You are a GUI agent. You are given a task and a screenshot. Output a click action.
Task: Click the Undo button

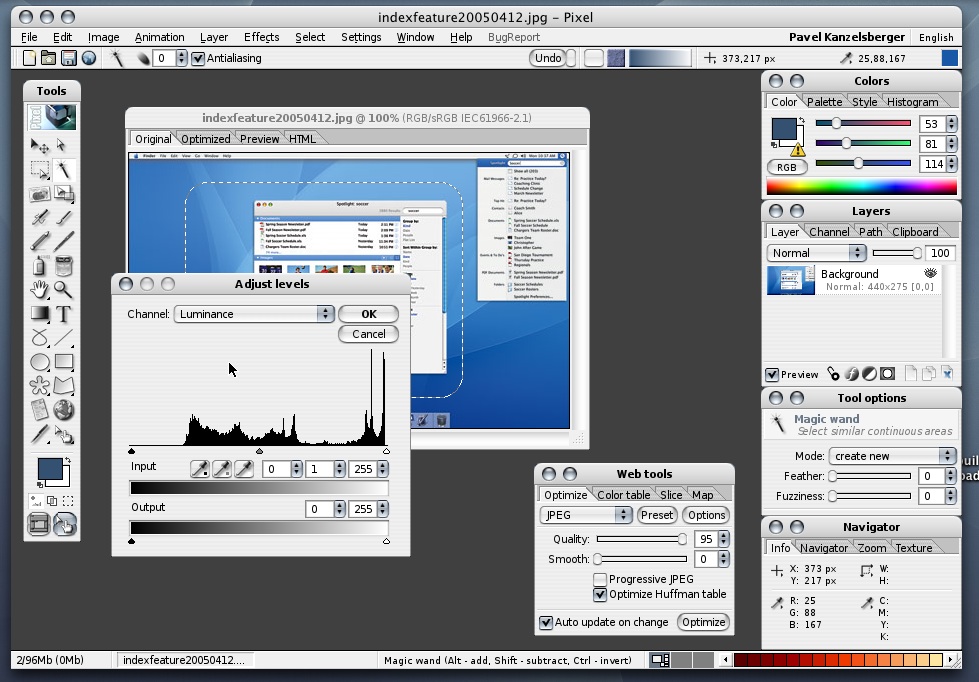pyautogui.click(x=548, y=58)
